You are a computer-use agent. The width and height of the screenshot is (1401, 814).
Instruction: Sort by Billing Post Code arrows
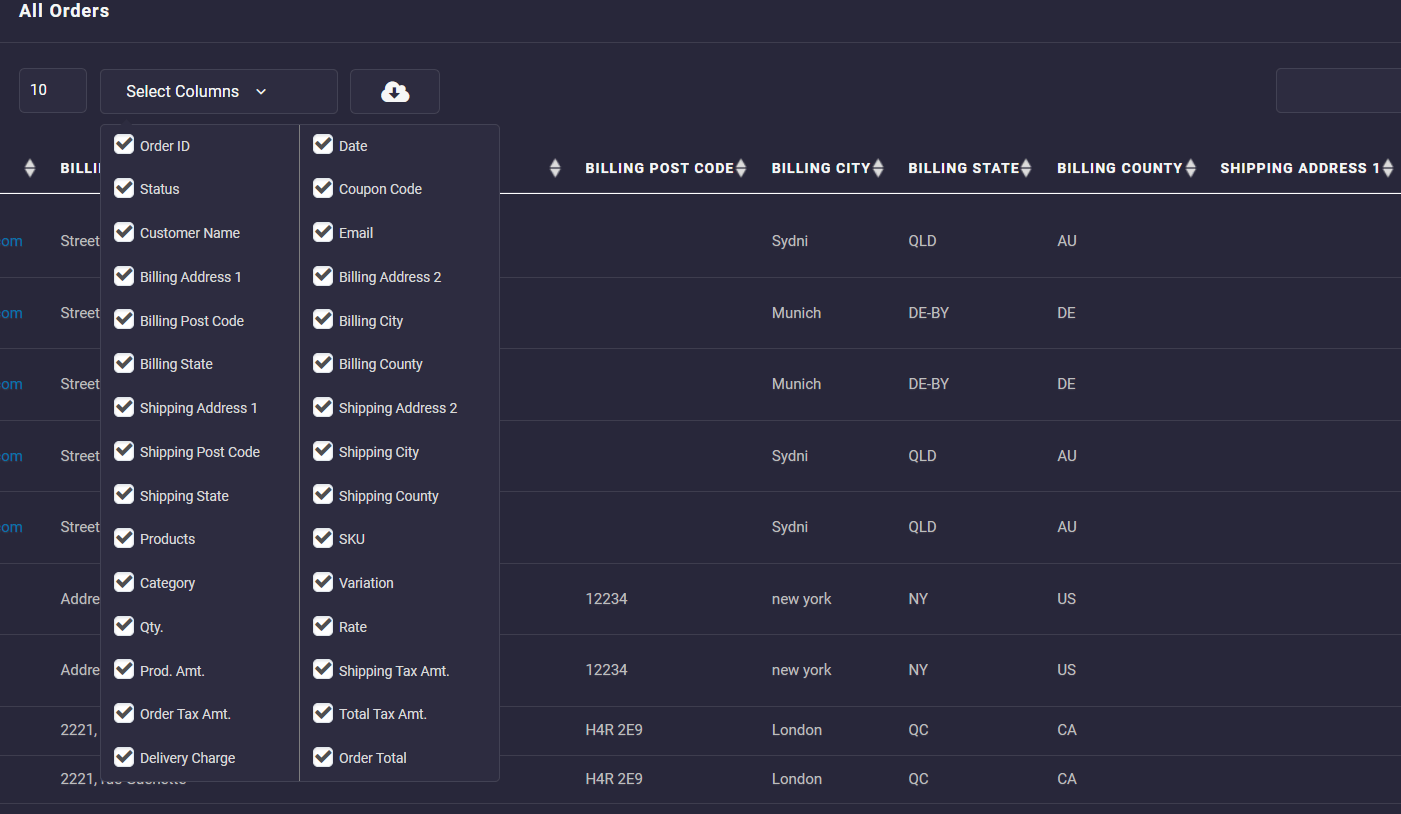tap(741, 169)
